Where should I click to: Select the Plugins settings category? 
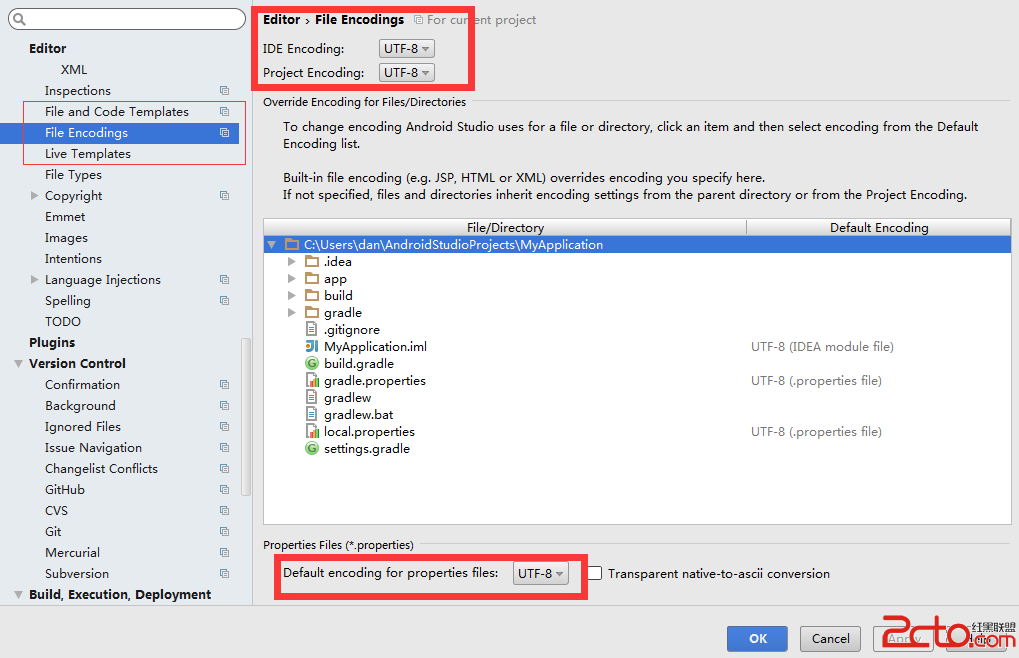(x=52, y=342)
